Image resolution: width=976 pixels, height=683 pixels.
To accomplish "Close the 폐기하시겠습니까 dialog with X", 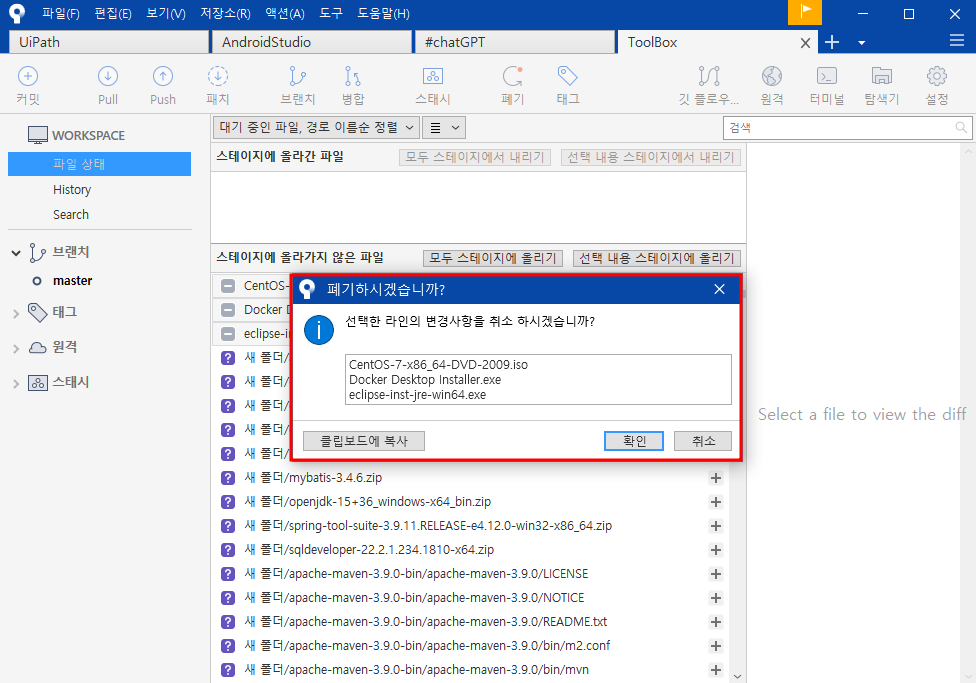I will point(719,290).
